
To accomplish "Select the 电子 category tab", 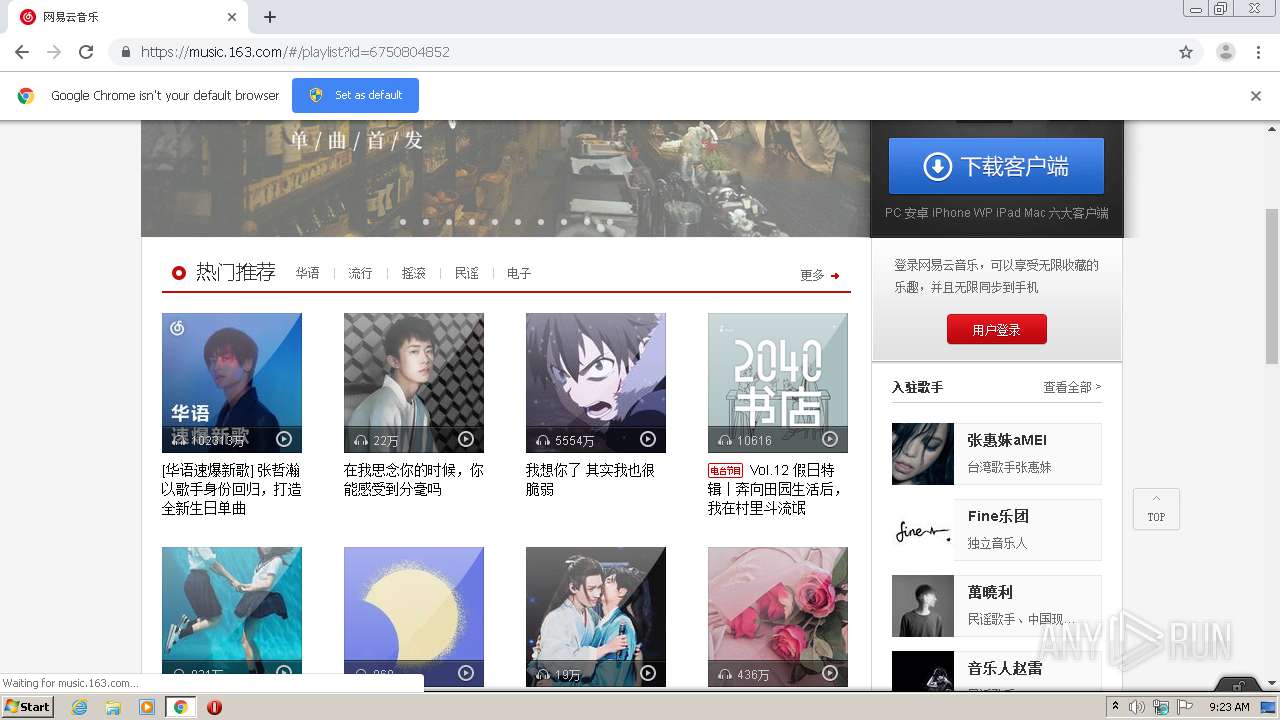I will (519, 273).
